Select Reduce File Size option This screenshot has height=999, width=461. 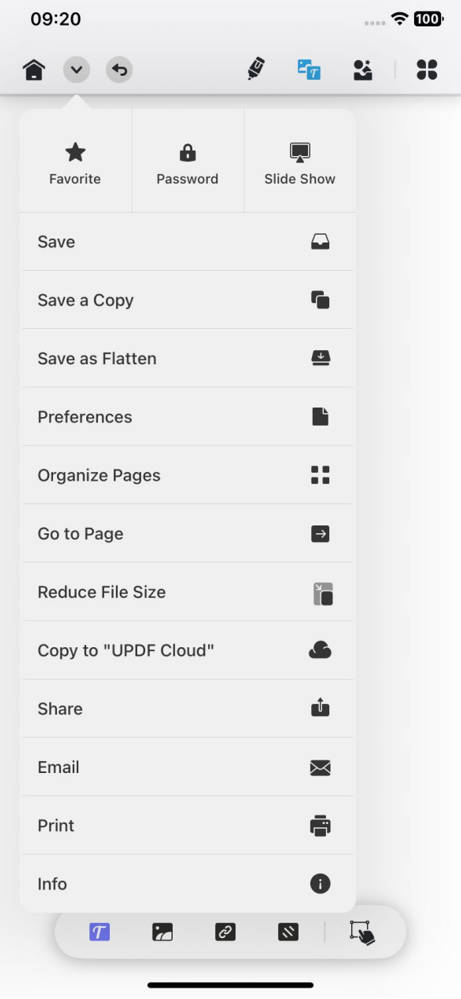(x=187, y=592)
